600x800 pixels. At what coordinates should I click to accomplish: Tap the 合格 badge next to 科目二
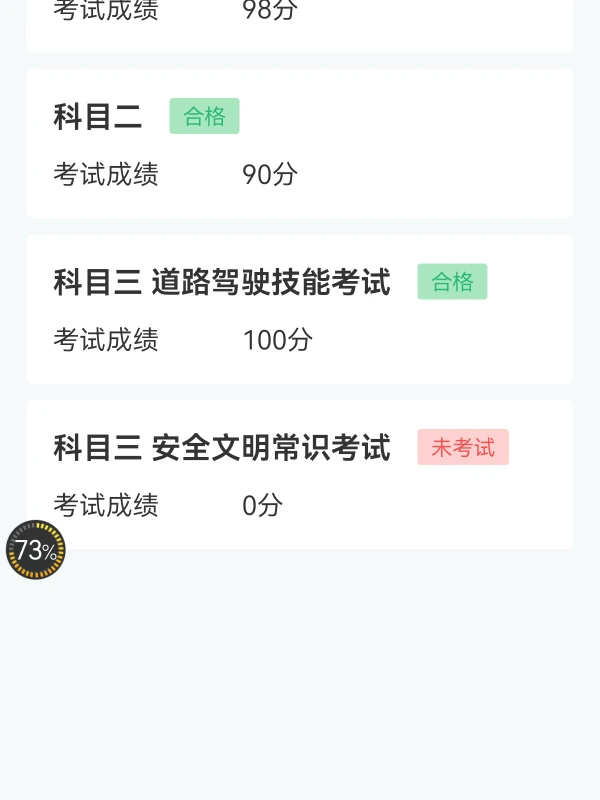(204, 116)
